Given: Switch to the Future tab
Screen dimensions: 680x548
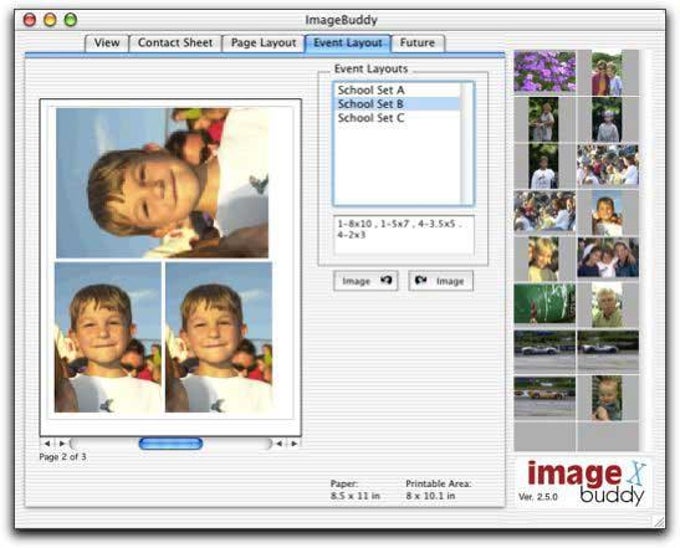Looking at the screenshot, I should (x=417, y=43).
